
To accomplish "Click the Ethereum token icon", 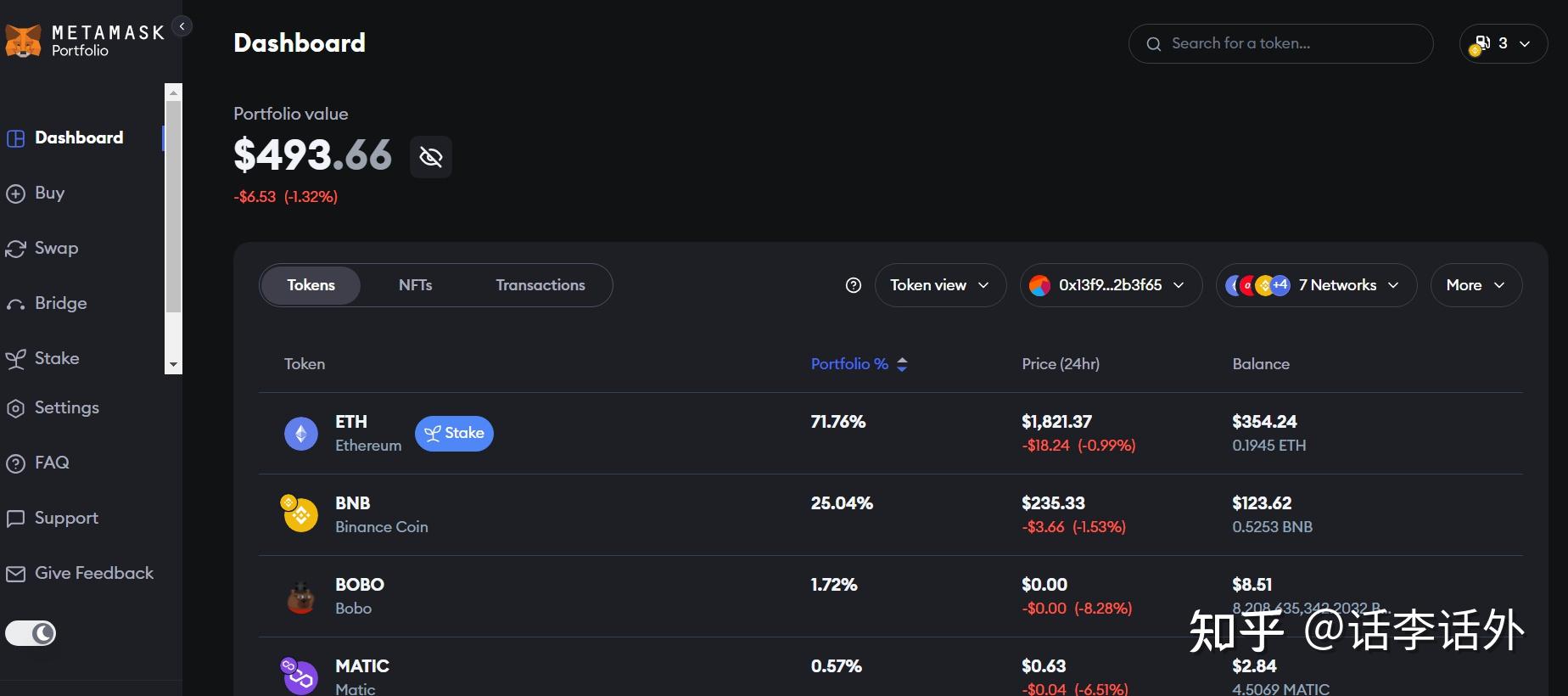I will pos(300,434).
